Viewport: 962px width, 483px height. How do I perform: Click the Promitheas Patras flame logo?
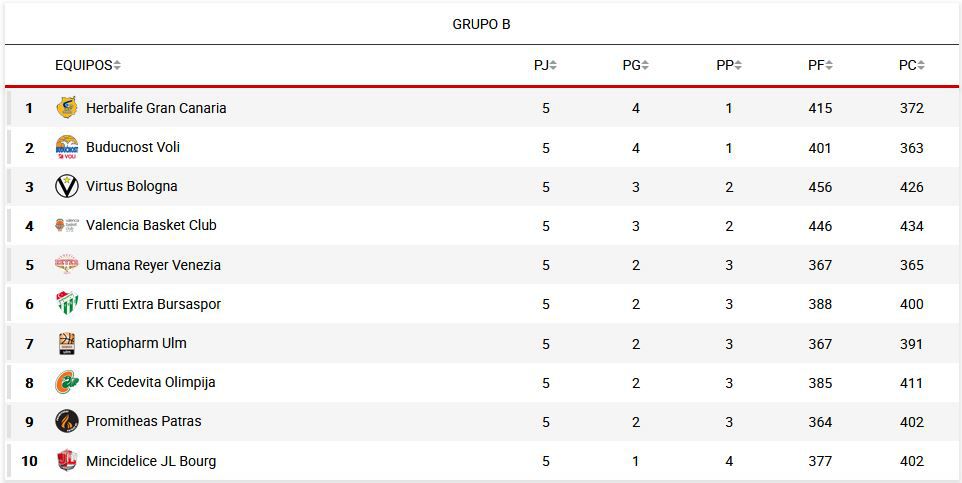click(67, 422)
